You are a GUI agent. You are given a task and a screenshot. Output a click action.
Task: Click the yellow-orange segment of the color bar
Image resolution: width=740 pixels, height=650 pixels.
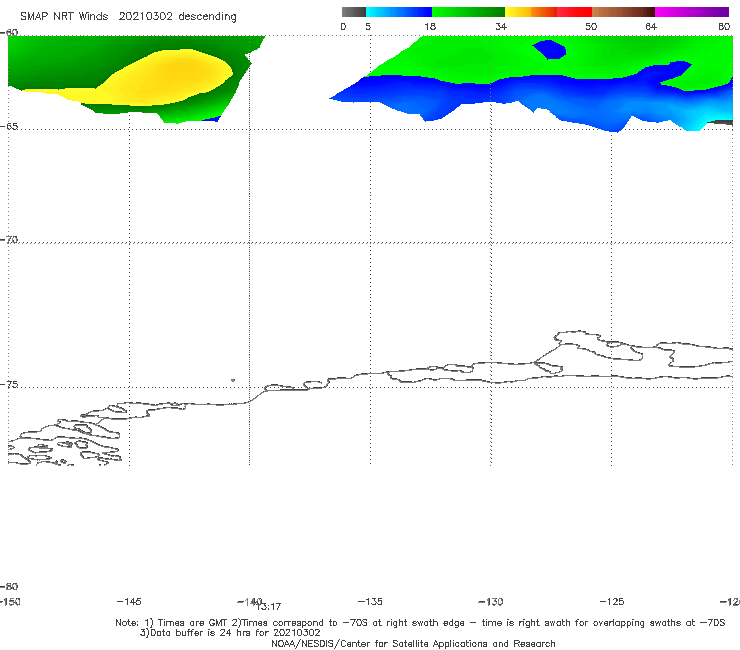531,12
